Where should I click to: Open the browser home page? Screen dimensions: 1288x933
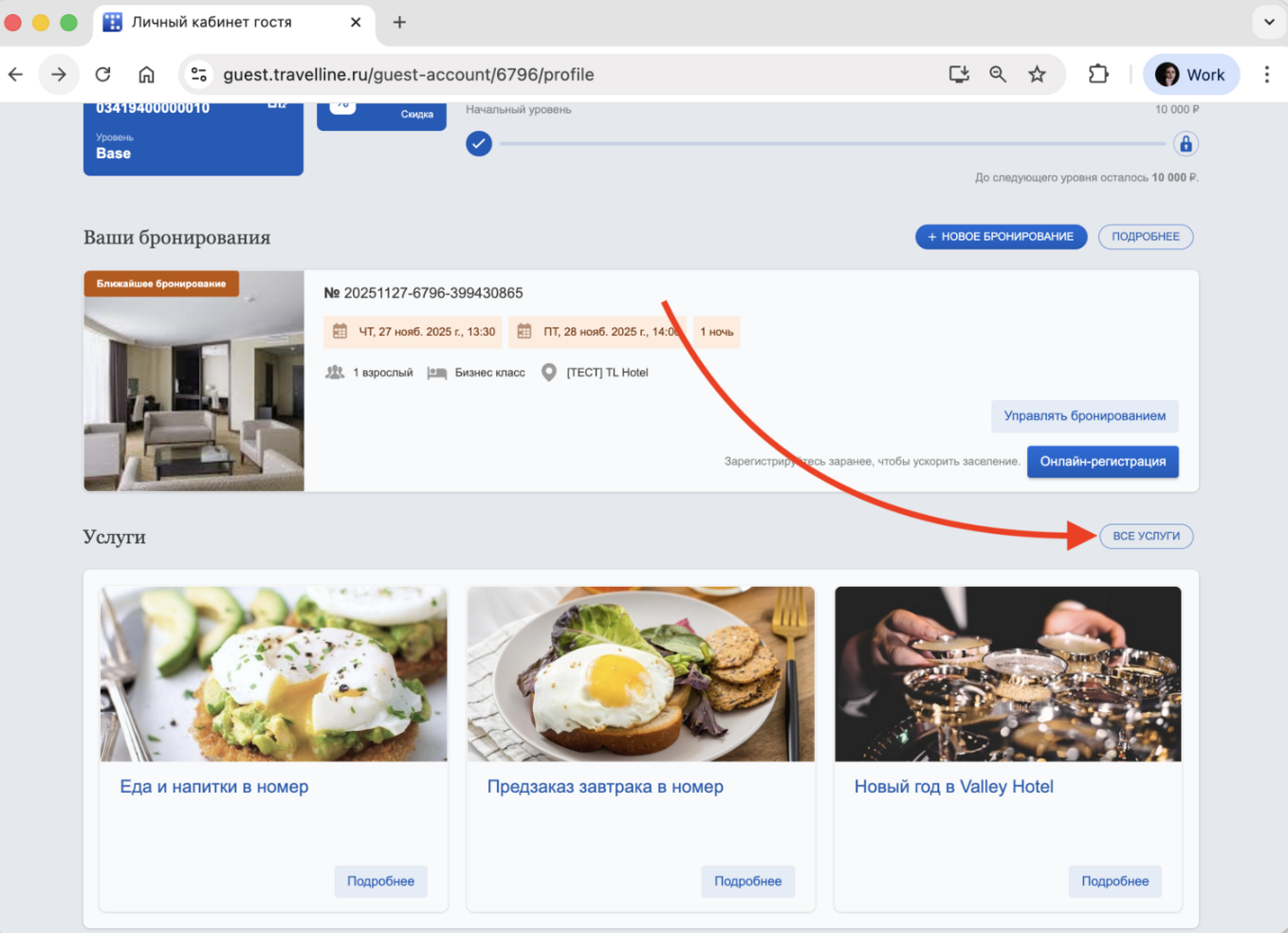[x=146, y=74]
